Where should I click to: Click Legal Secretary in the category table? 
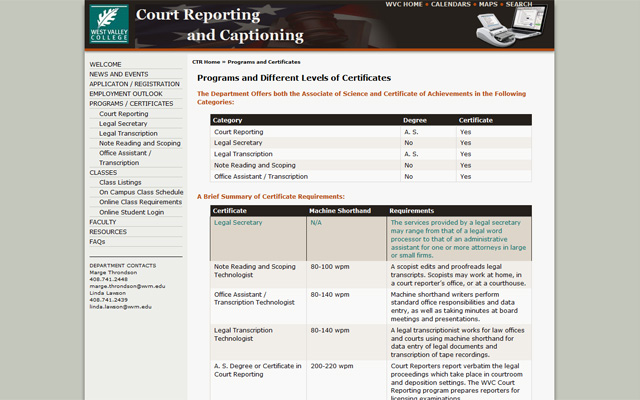point(238,143)
